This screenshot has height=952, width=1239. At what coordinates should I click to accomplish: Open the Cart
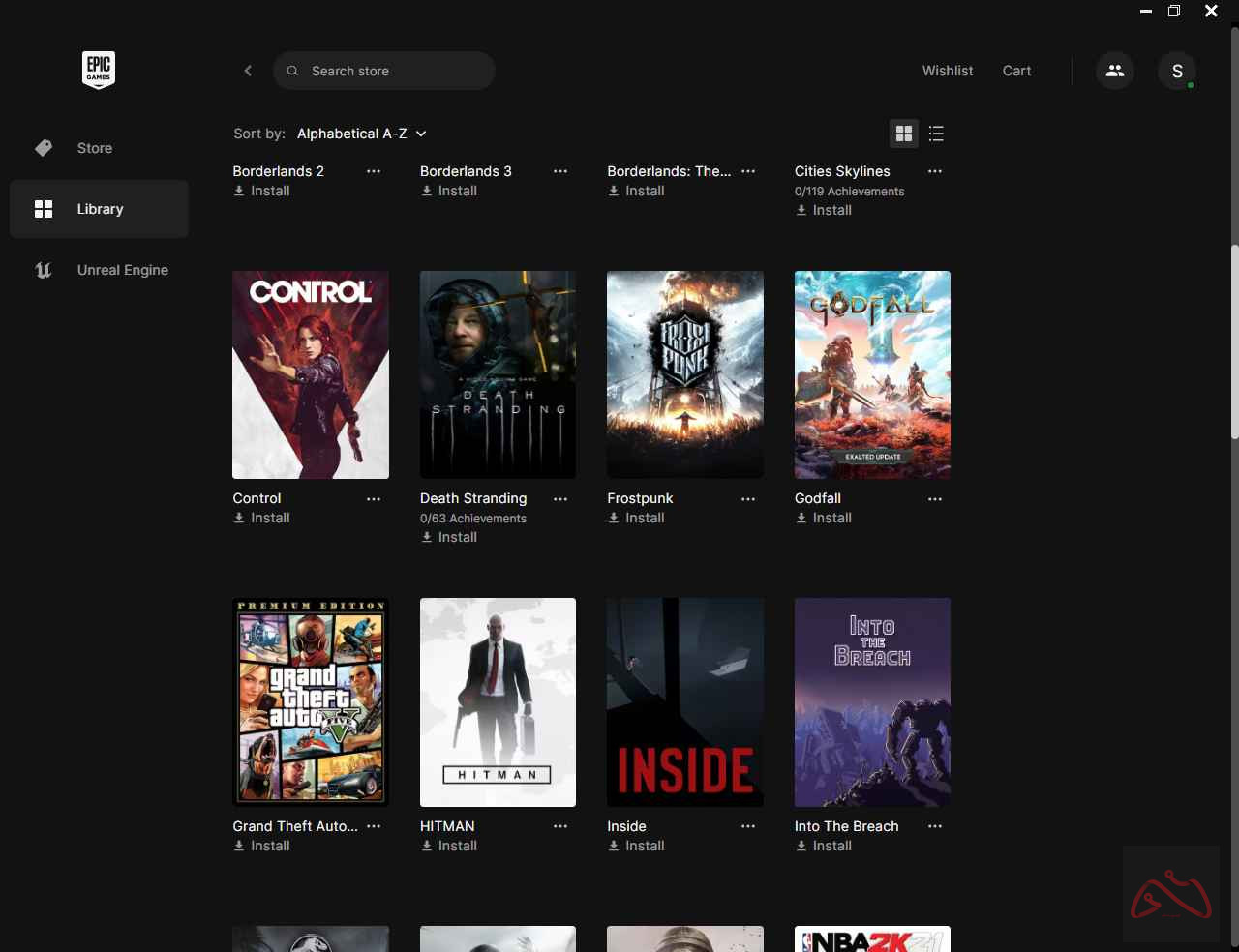point(1016,70)
